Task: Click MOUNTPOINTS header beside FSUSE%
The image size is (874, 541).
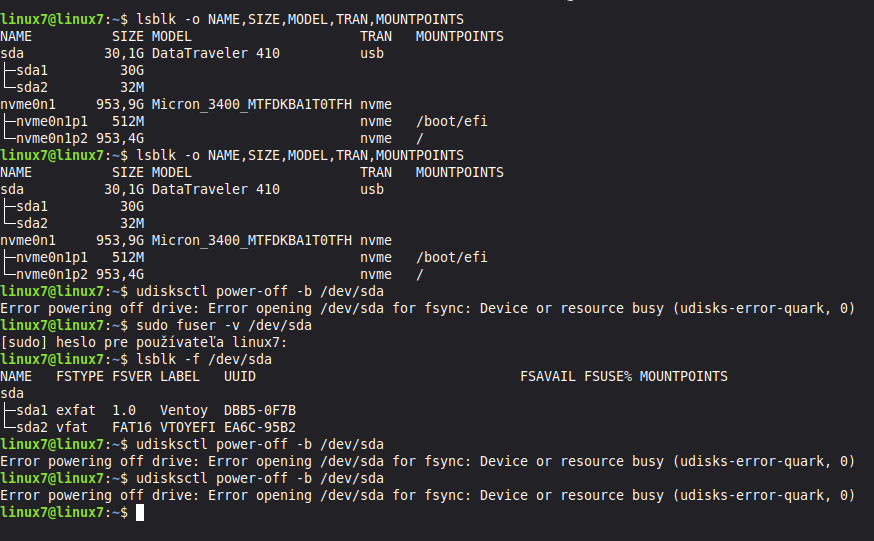Action: pyautogui.click(x=683, y=377)
